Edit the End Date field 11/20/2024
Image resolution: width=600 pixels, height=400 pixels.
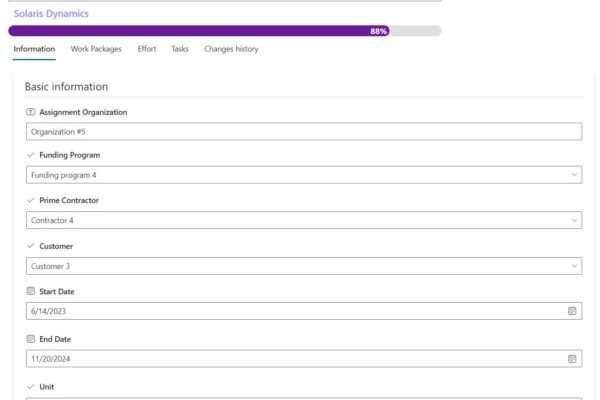[x=304, y=359]
